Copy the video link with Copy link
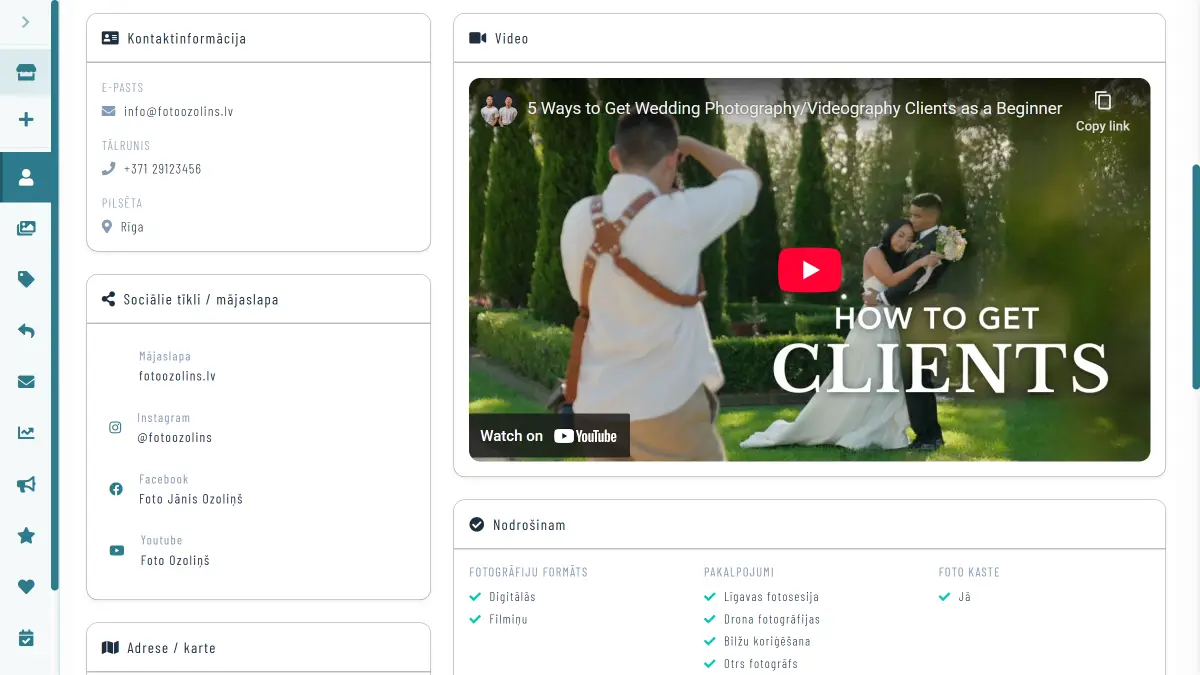 [1102, 112]
